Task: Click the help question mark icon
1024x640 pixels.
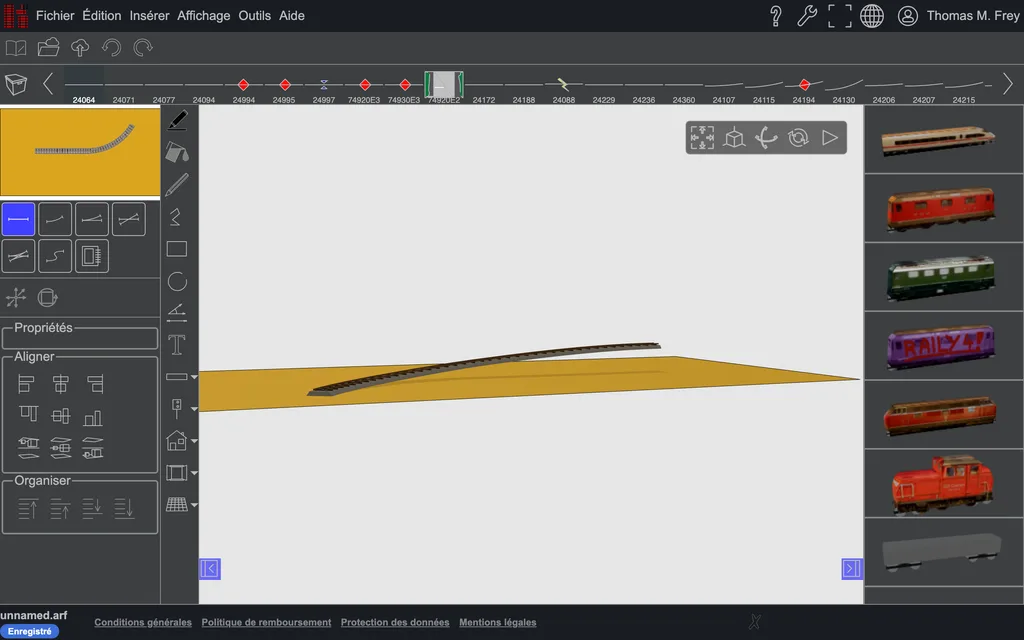Action: tap(776, 16)
